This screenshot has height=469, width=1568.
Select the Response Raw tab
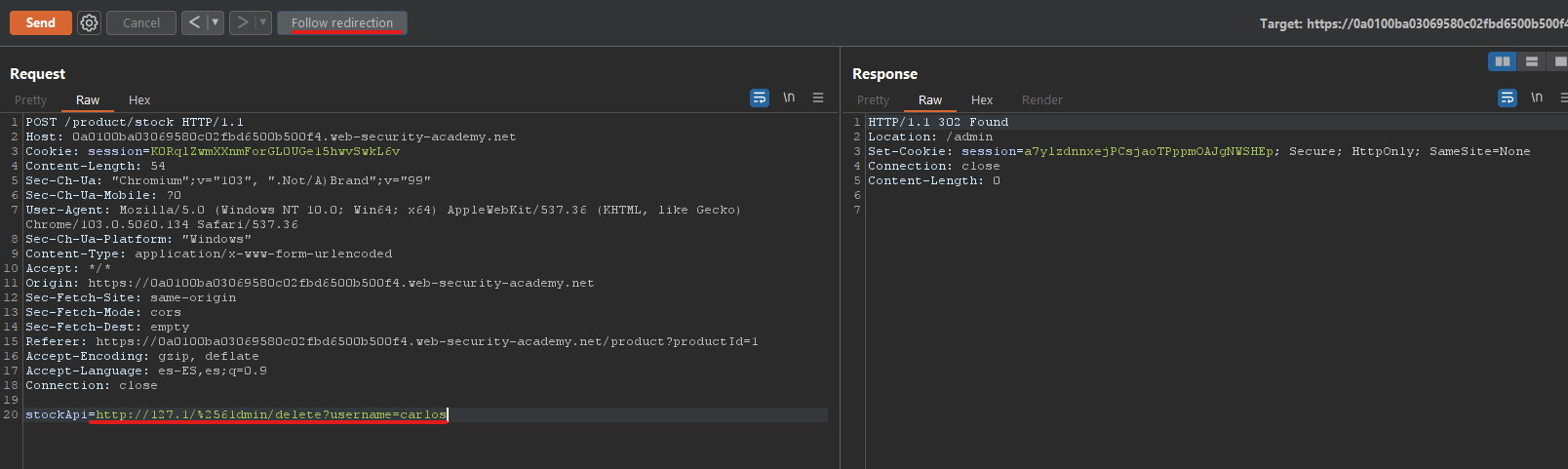(930, 99)
